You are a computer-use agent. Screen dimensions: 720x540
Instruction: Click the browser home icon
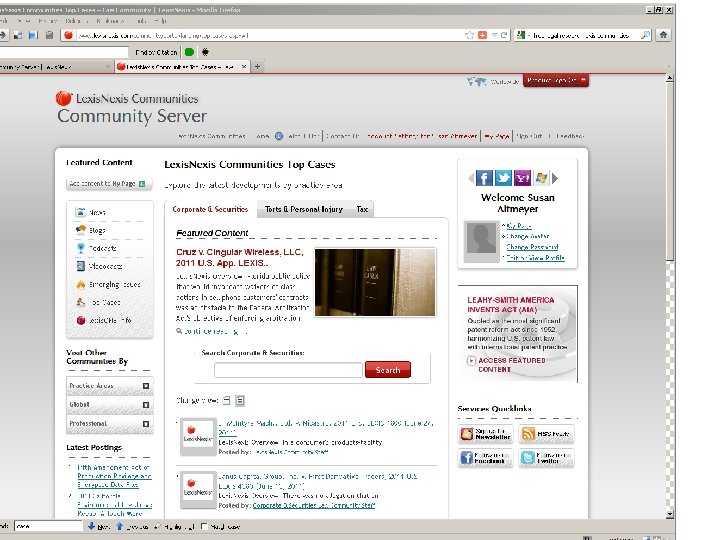pos(663,35)
